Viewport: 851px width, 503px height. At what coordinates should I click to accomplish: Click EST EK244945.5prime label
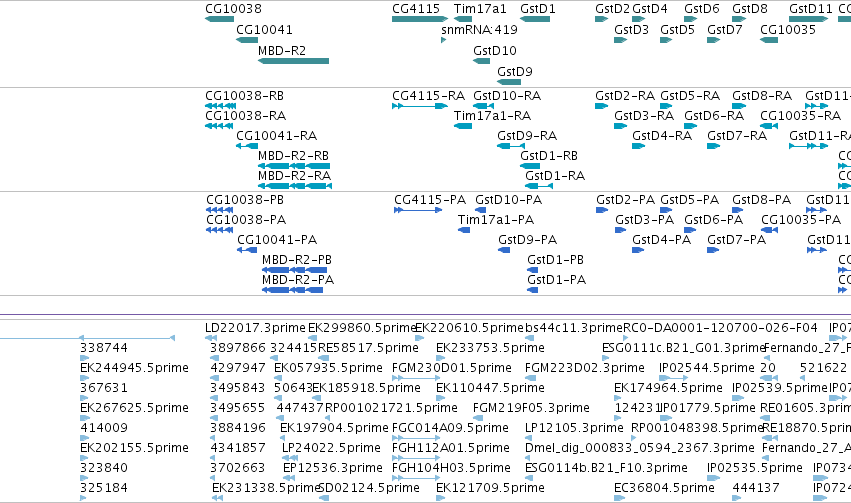point(135,368)
